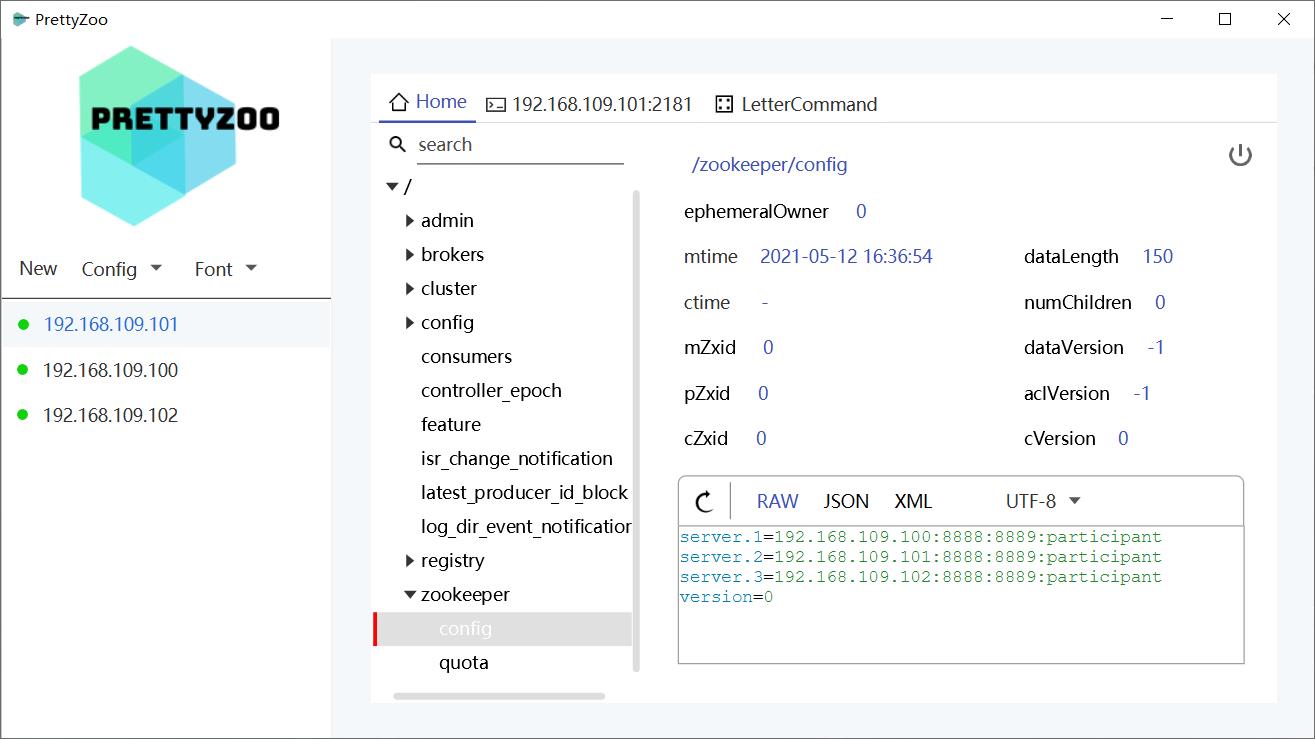Collapse the zookeeper node arrow
This screenshot has height=739, width=1315.
coord(410,595)
